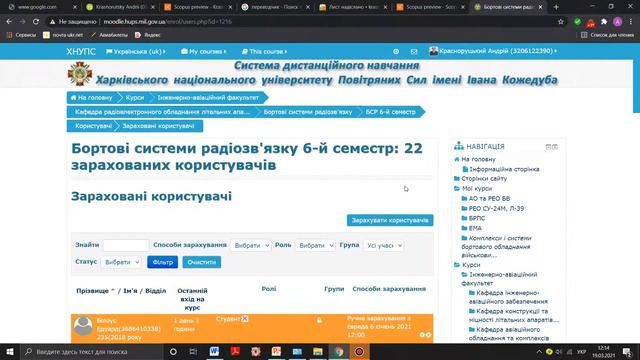Click the Chrome icon in taskbar
Viewport: 640px width, 360px height.
(338, 351)
